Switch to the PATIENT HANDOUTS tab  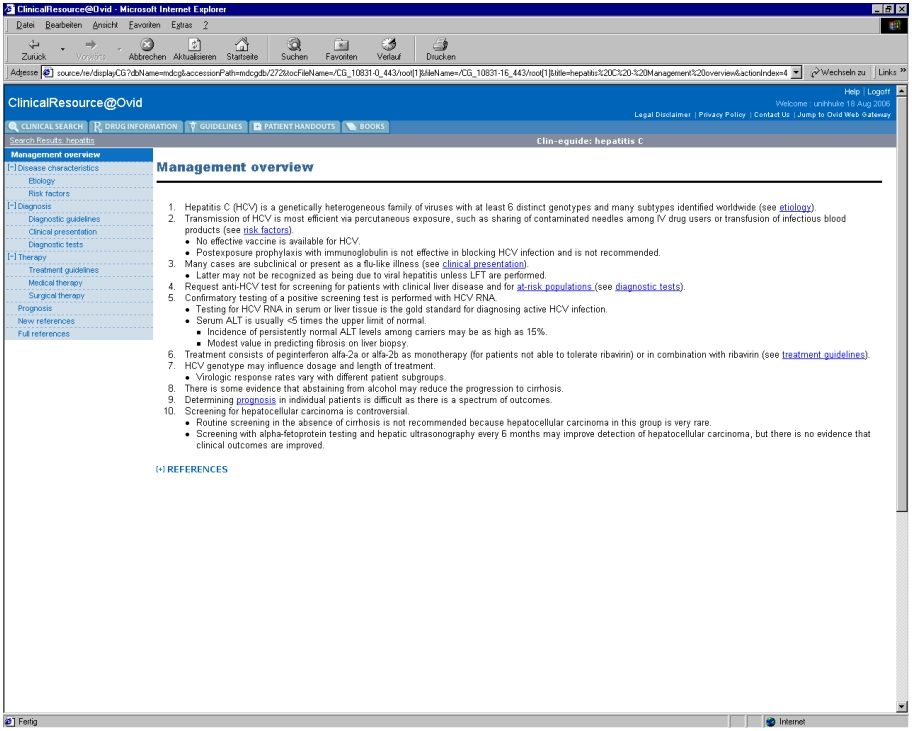click(294, 127)
